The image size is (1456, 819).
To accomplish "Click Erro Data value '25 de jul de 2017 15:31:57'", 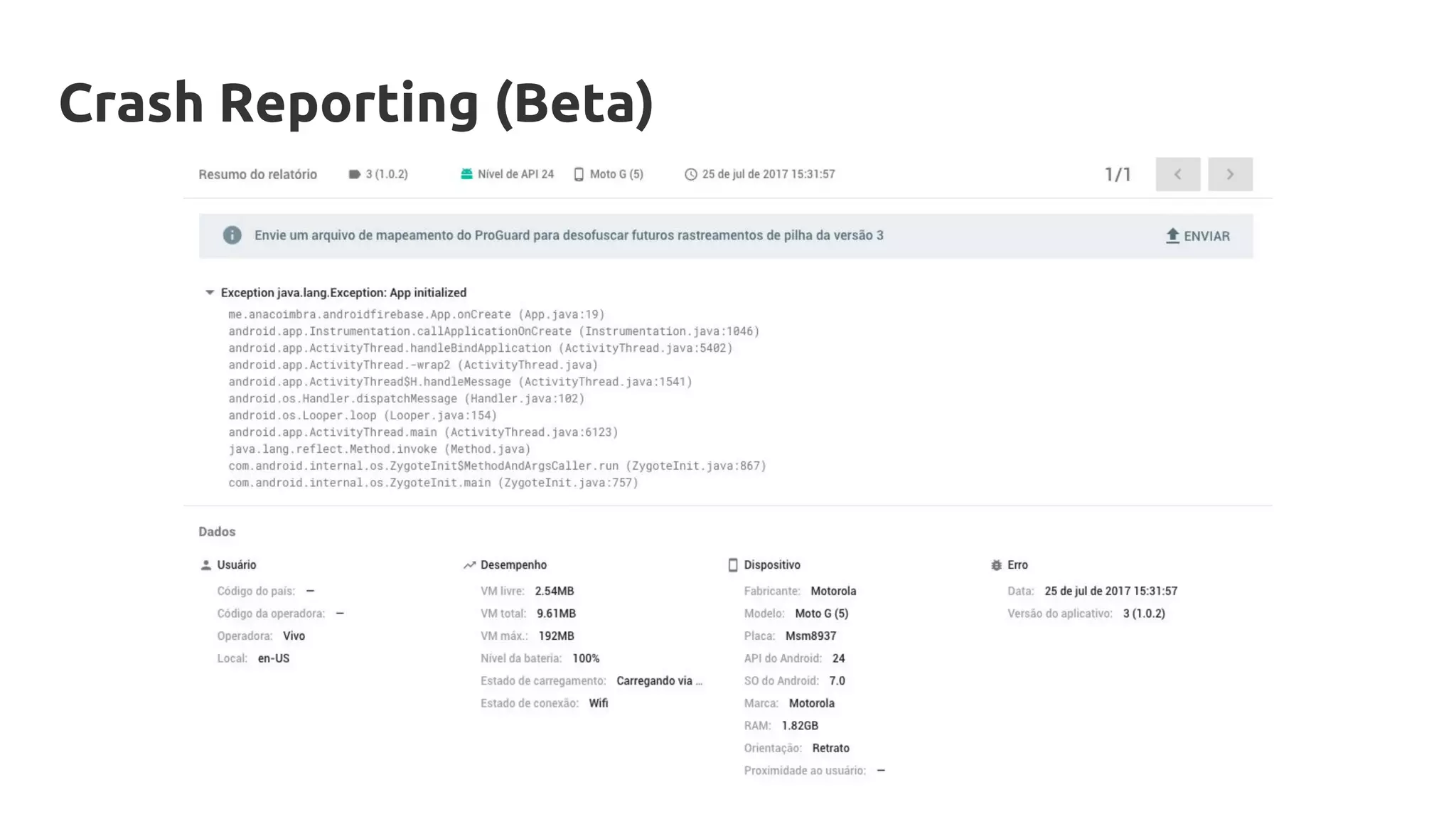I will [x=1111, y=591].
